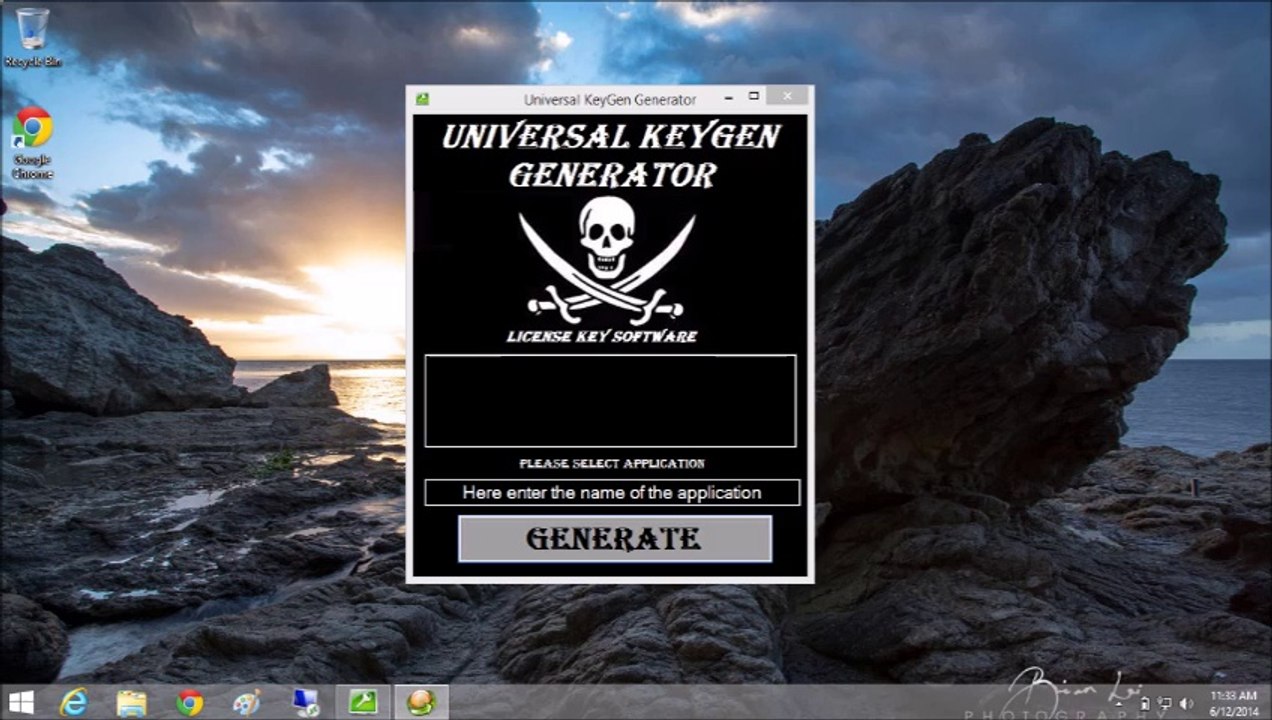The image size is (1272, 720).
Task: Close the Universal KeyGen Generator window
Action: pos(788,96)
